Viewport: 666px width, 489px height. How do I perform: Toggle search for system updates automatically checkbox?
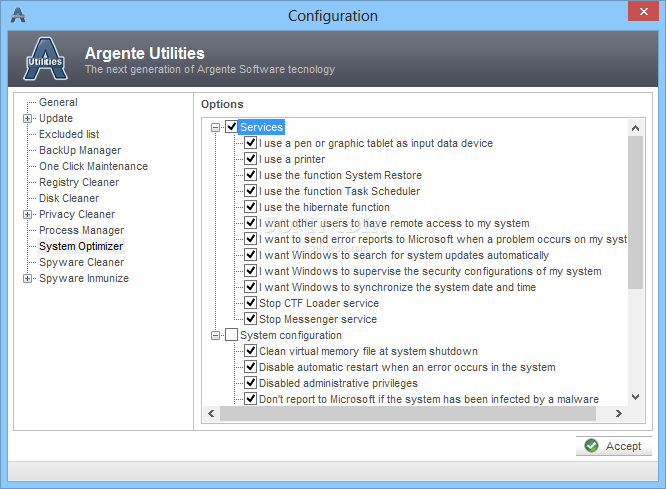(x=251, y=255)
